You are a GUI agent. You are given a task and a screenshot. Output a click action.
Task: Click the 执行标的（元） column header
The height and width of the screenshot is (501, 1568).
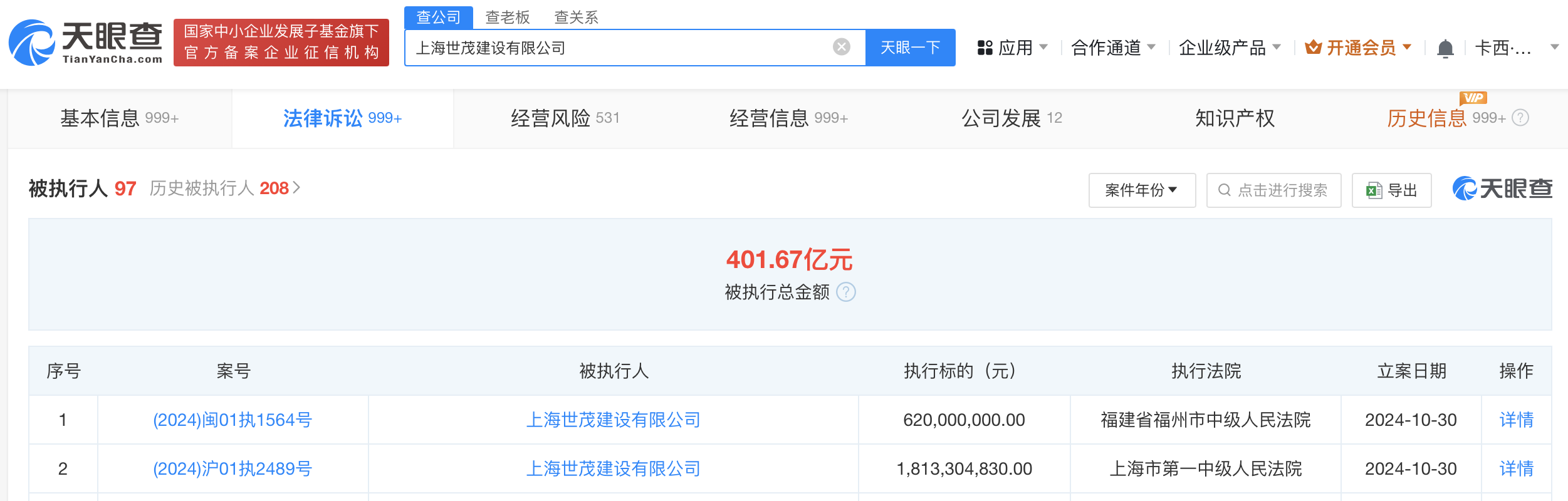pos(964,371)
